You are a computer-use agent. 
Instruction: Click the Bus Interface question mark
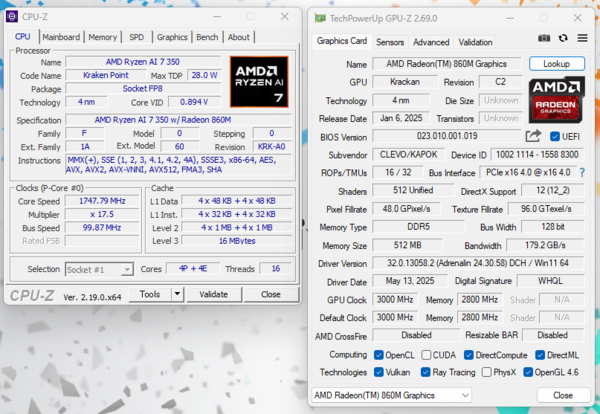[x=582, y=173]
